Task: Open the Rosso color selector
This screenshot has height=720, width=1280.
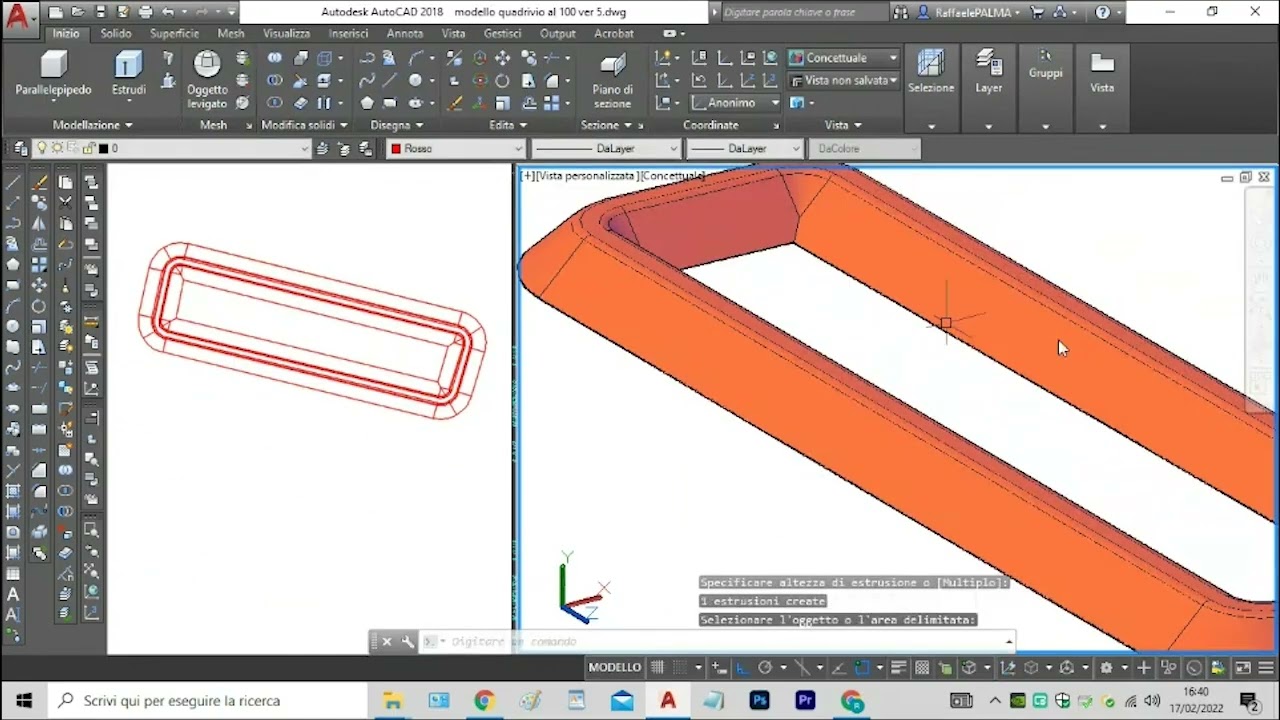Action: pyautogui.click(x=455, y=148)
